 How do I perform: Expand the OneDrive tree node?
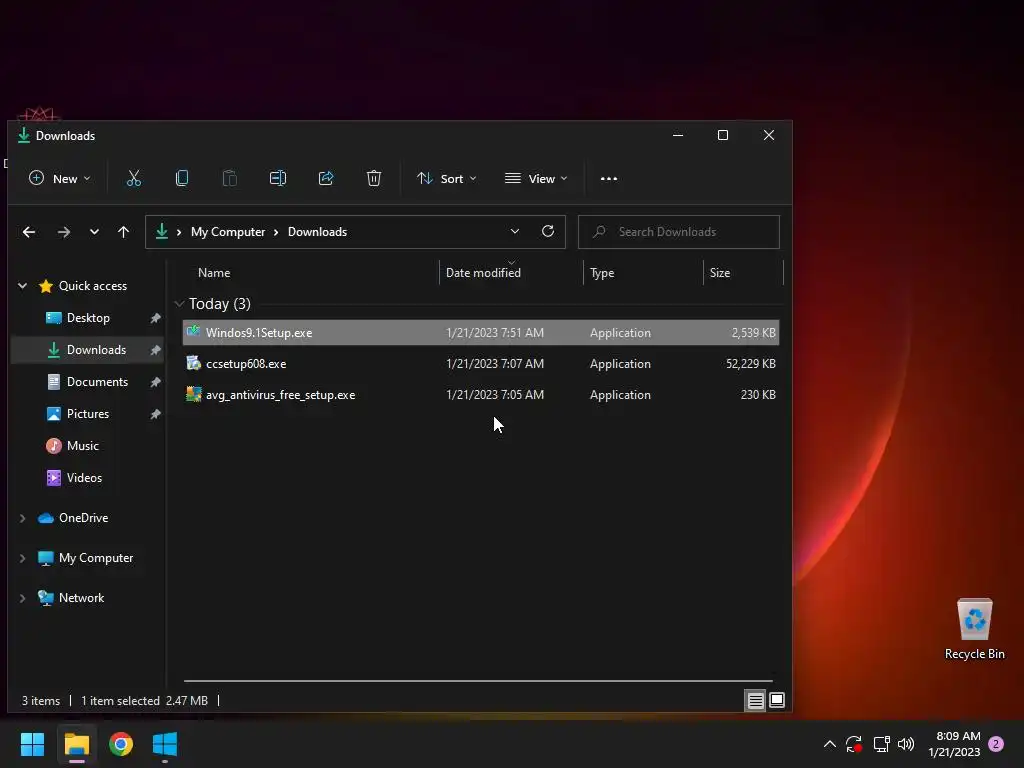(23, 518)
